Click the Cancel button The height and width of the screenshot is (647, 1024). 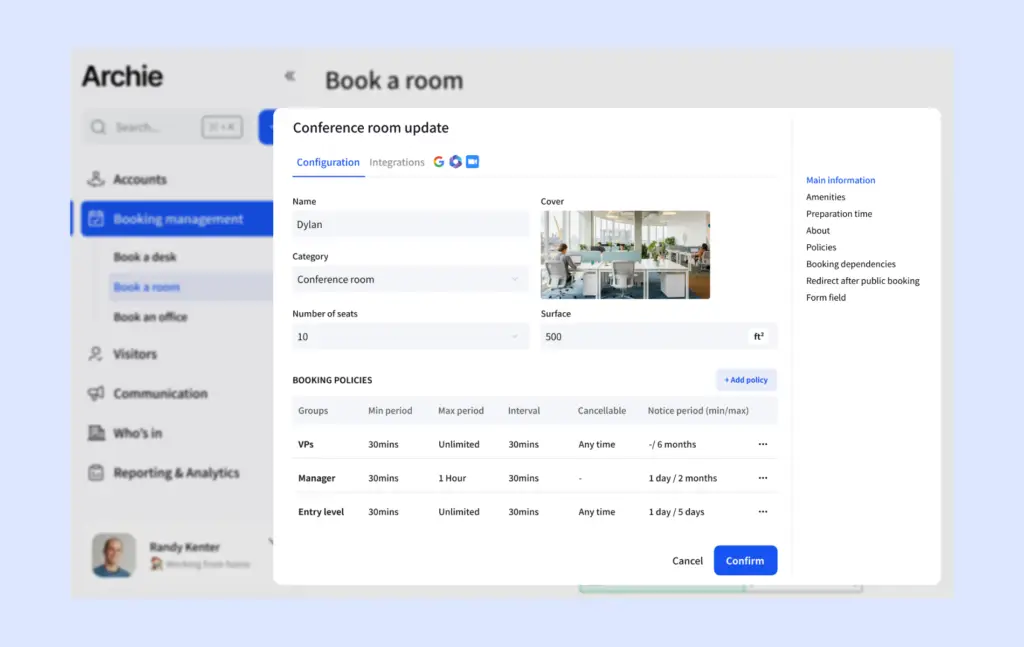(x=687, y=561)
